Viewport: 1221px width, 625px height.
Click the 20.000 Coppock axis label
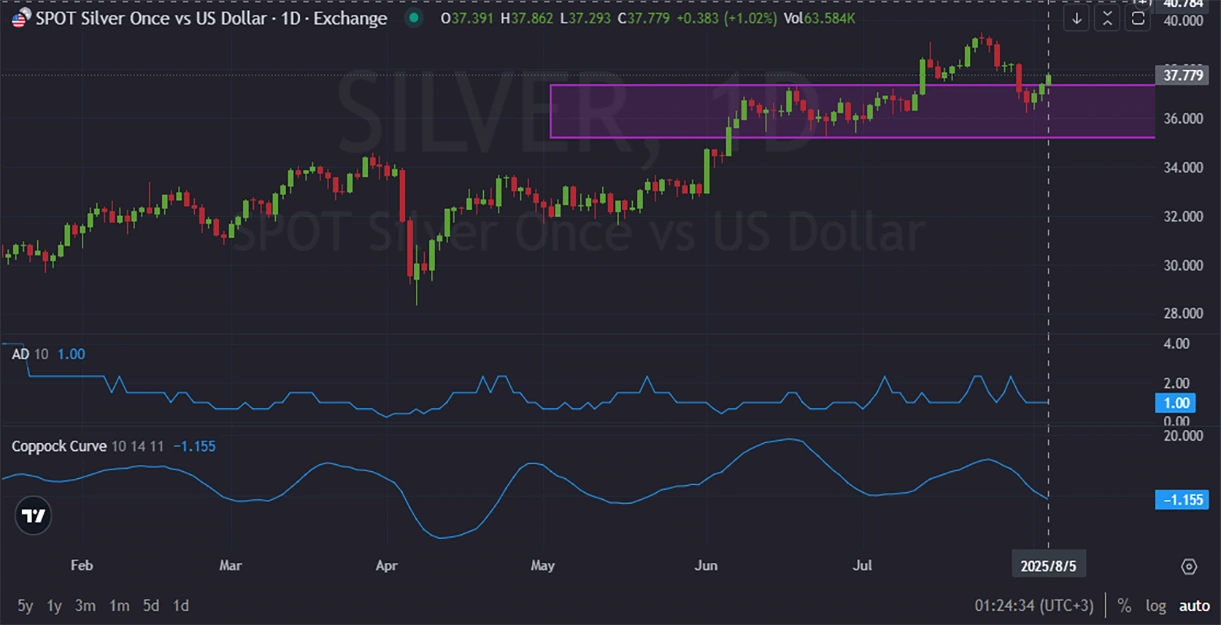point(1183,436)
